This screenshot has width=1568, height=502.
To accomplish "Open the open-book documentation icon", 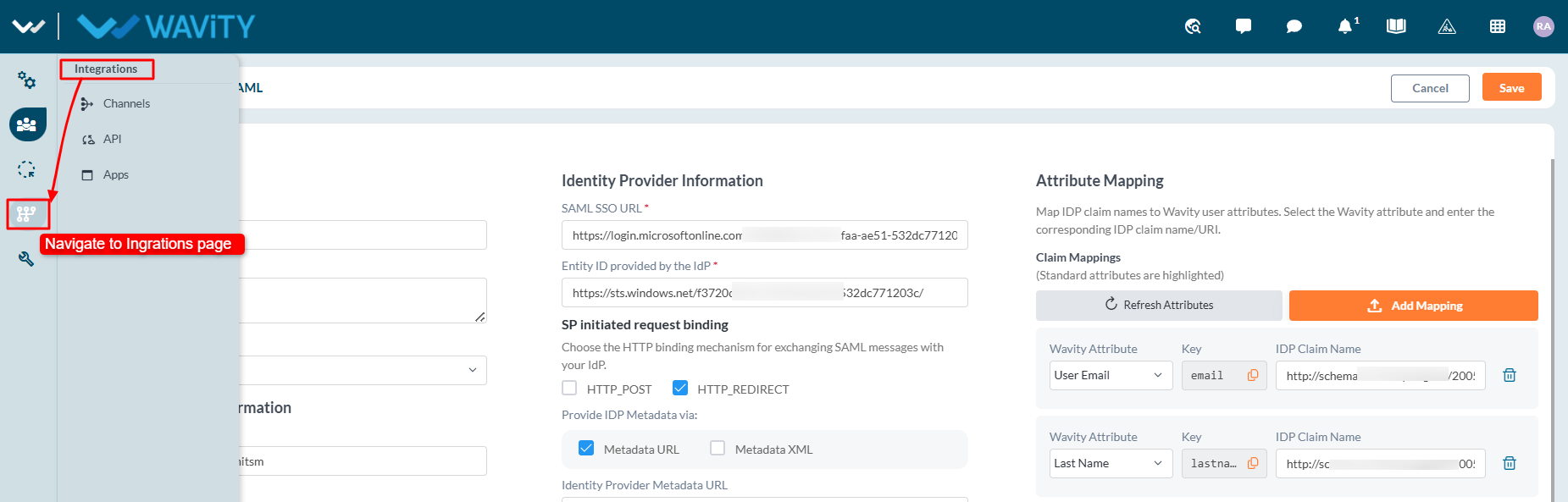I will coord(1396,26).
